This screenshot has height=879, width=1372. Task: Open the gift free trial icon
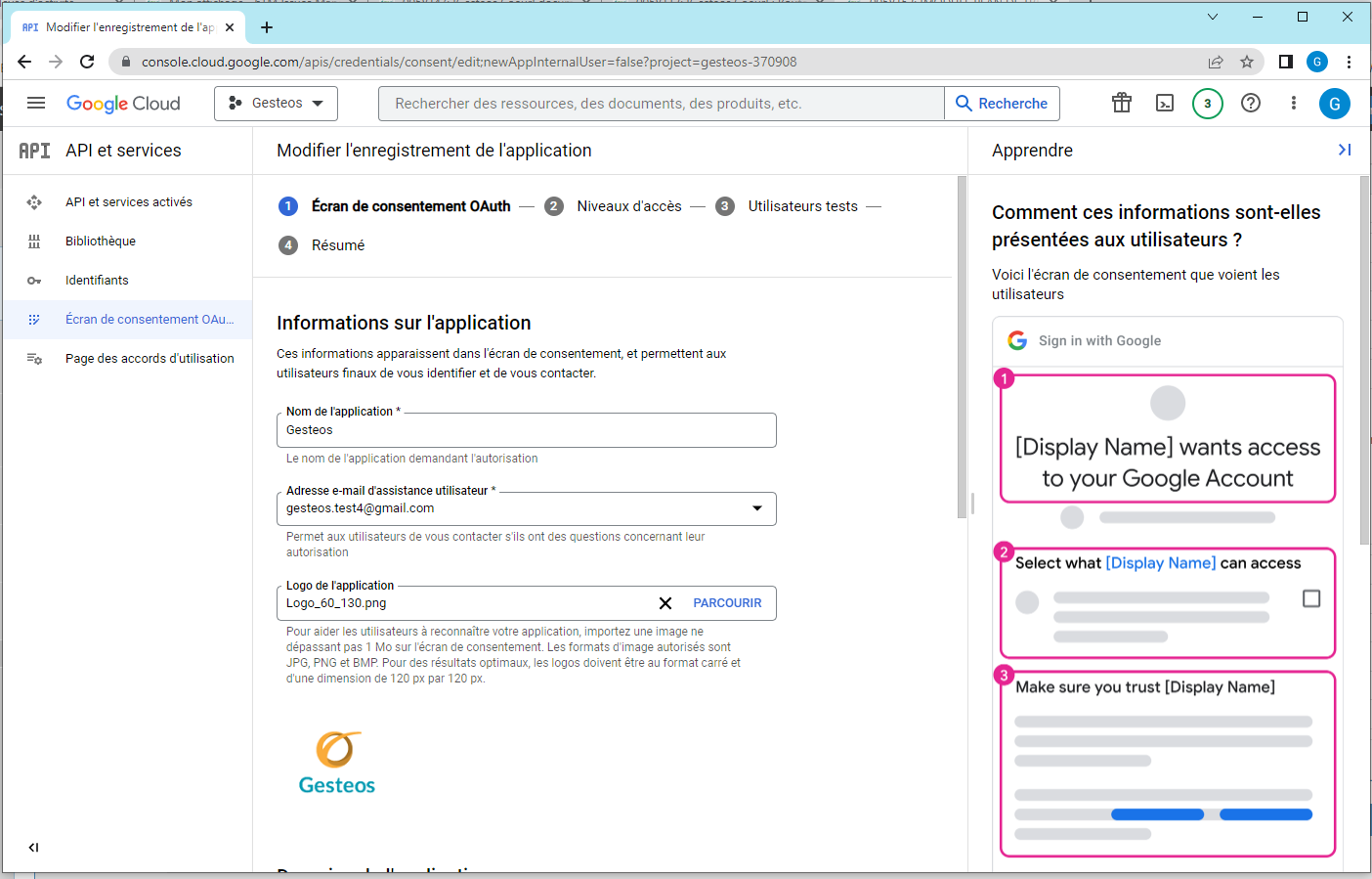(1122, 103)
